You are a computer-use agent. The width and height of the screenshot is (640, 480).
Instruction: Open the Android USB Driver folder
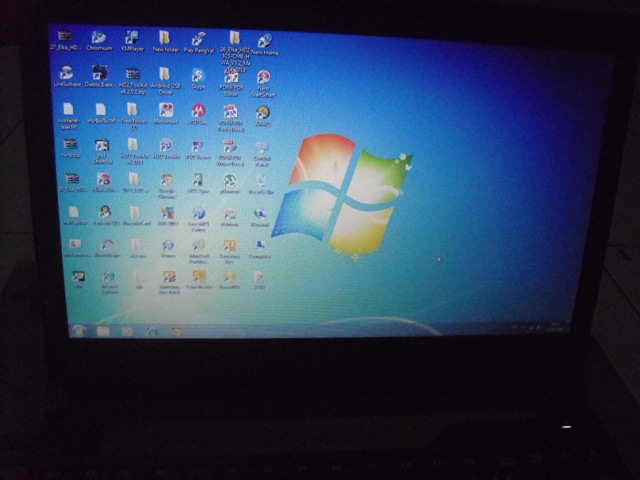point(165,81)
